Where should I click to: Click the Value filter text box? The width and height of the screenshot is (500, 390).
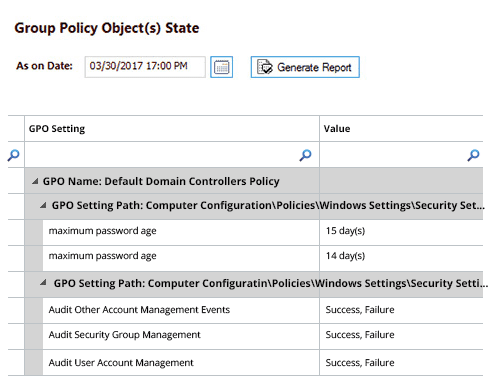(393, 155)
